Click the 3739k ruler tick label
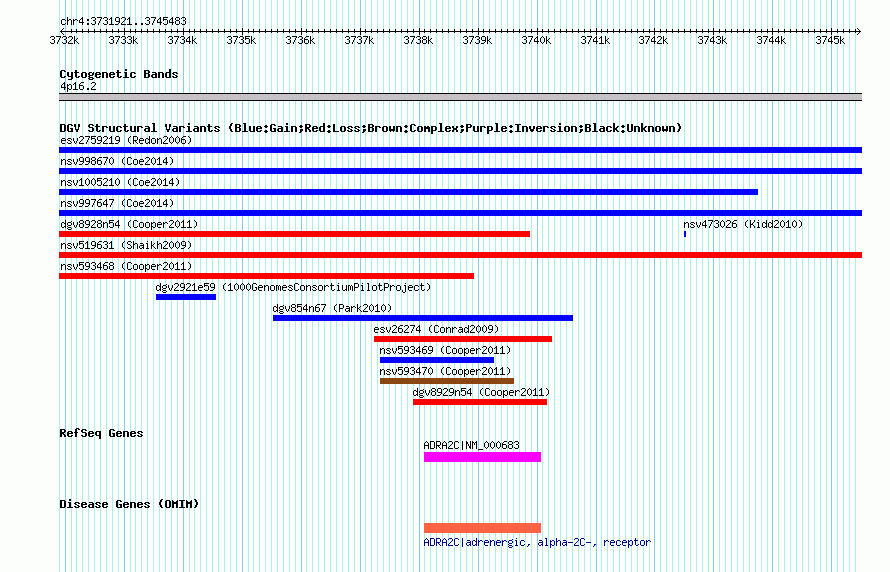890x572 pixels. point(477,40)
